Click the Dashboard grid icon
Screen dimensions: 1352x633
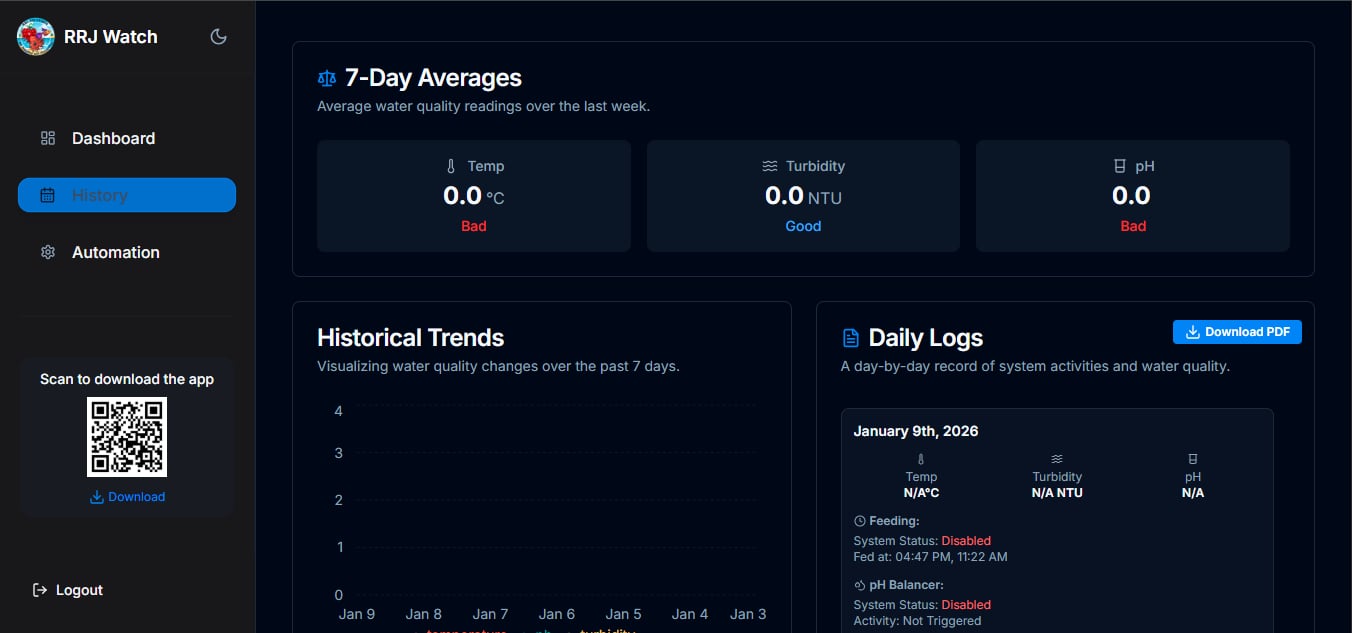click(x=48, y=138)
